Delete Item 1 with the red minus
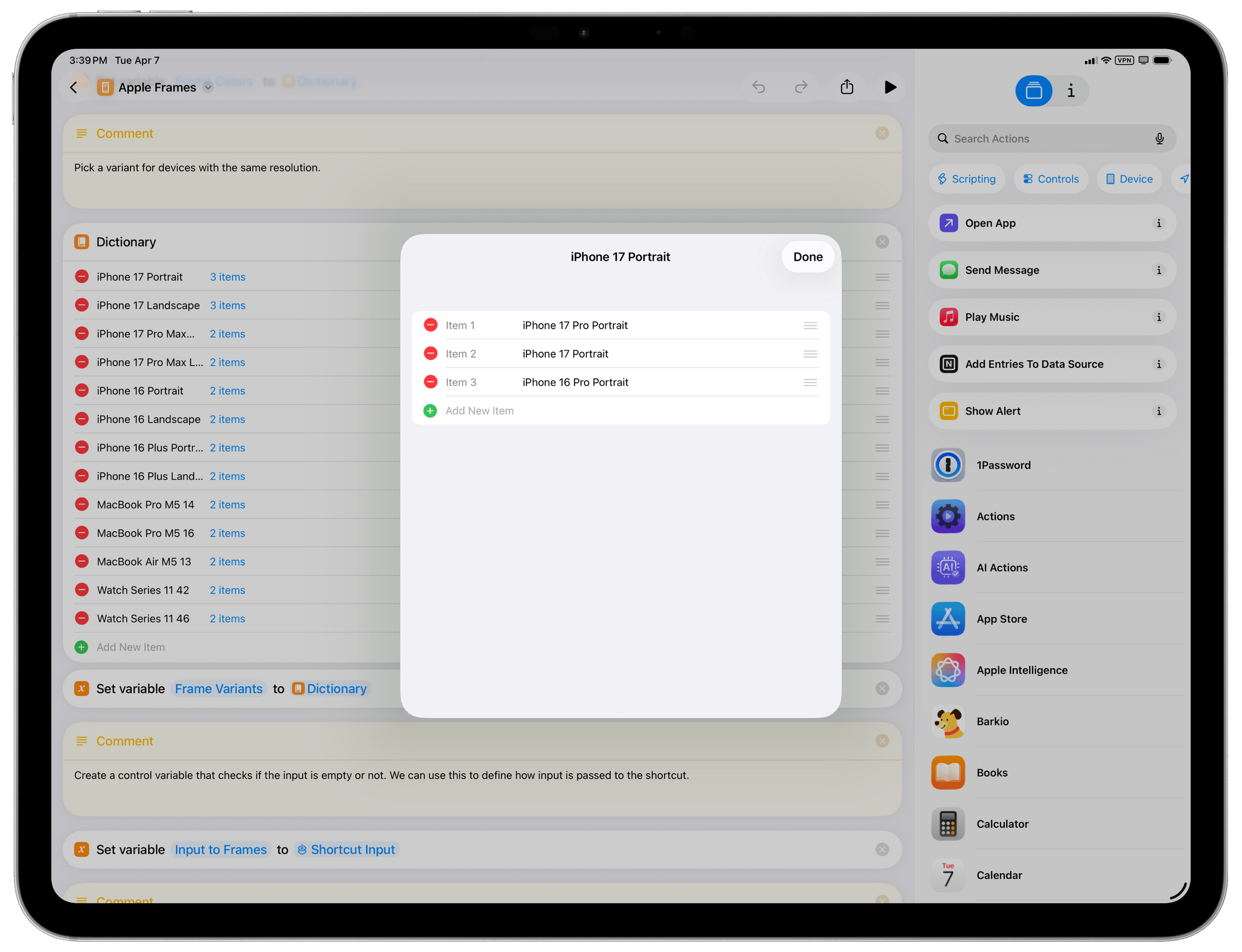Viewport: 1242px width, 952px height. click(x=431, y=324)
